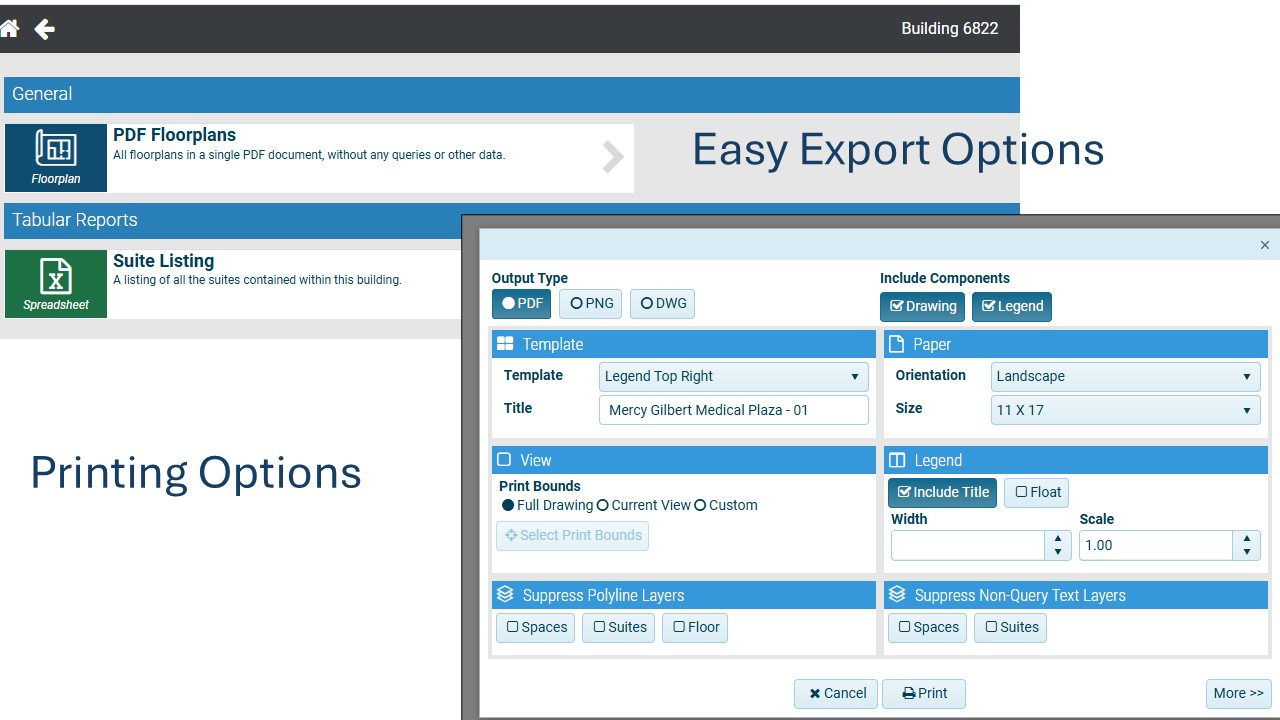Click the back arrow icon
The width and height of the screenshot is (1280, 720).
click(x=44, y=29)
